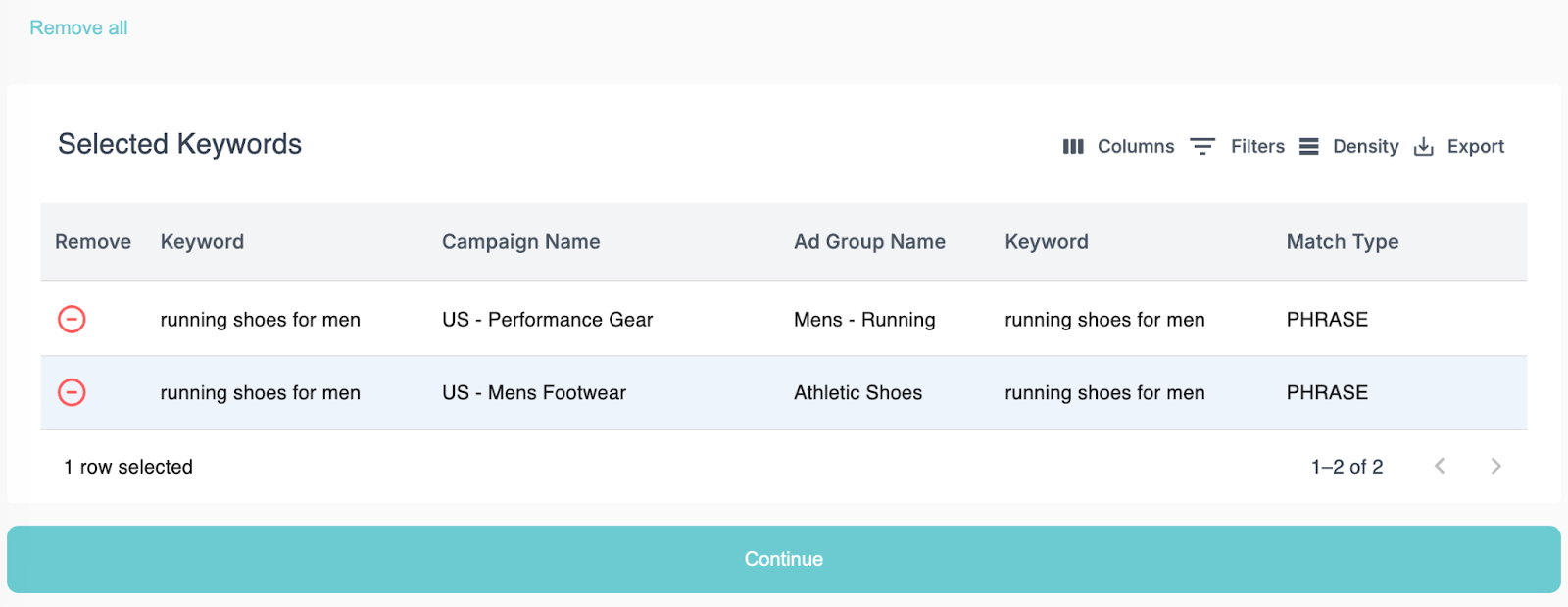Click the Selected Keywords heading
1568x607 pixels.
tap(179, 144)
